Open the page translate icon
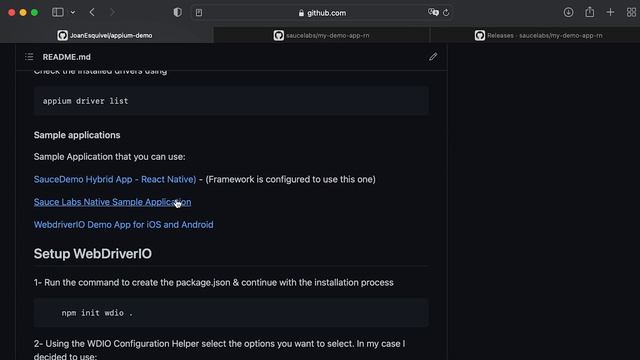The image size is (640, 360). click(433, 13)
